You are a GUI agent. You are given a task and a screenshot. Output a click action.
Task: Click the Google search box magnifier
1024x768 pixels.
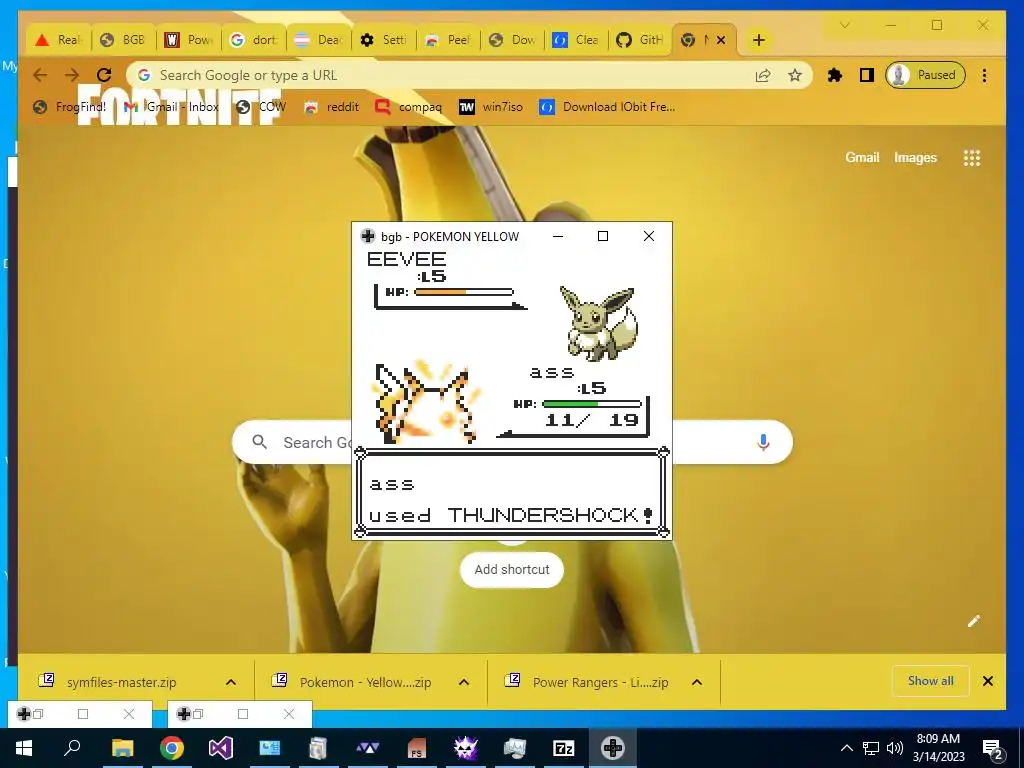coord(259,442)
